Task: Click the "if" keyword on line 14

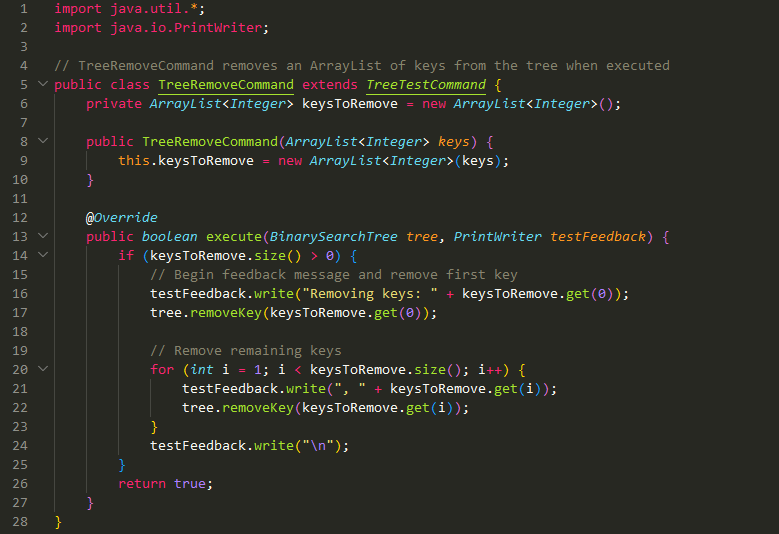Action: tap(126, 255)
